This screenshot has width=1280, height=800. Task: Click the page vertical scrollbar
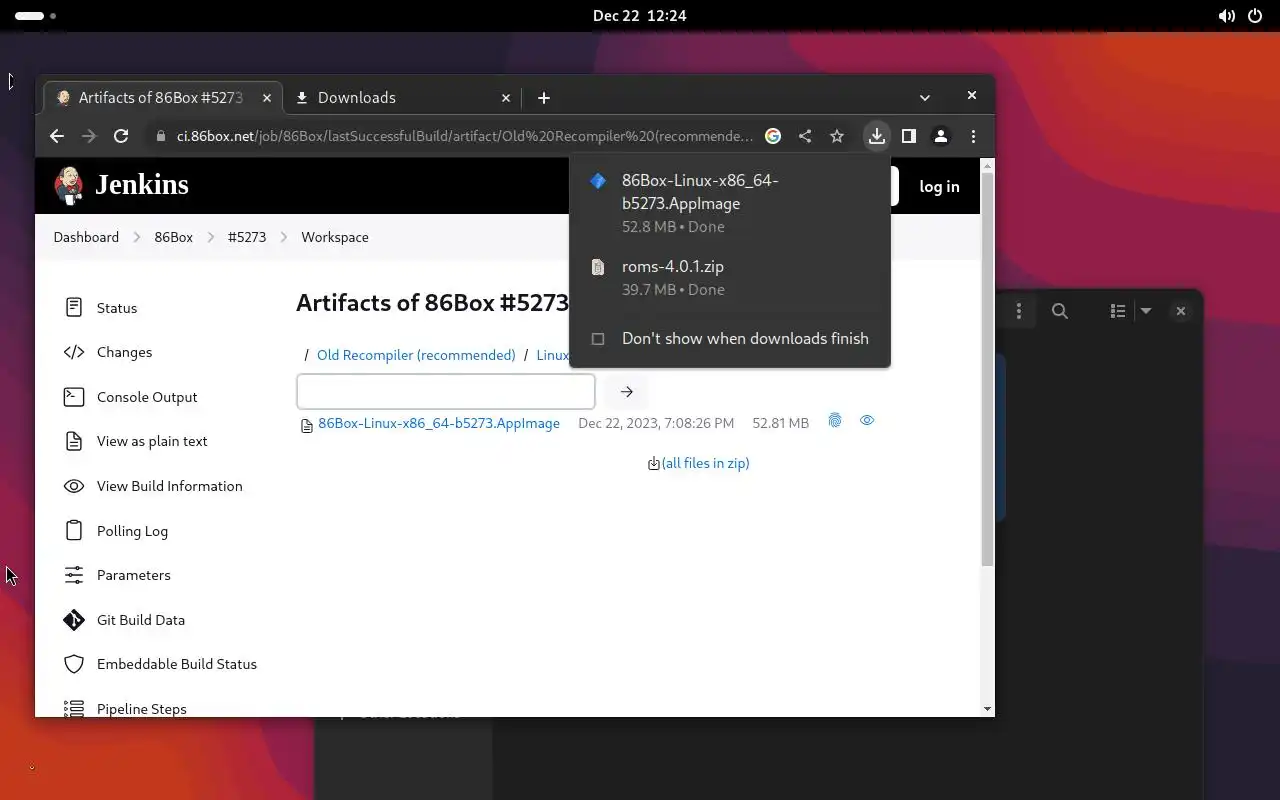click(987, 370)
